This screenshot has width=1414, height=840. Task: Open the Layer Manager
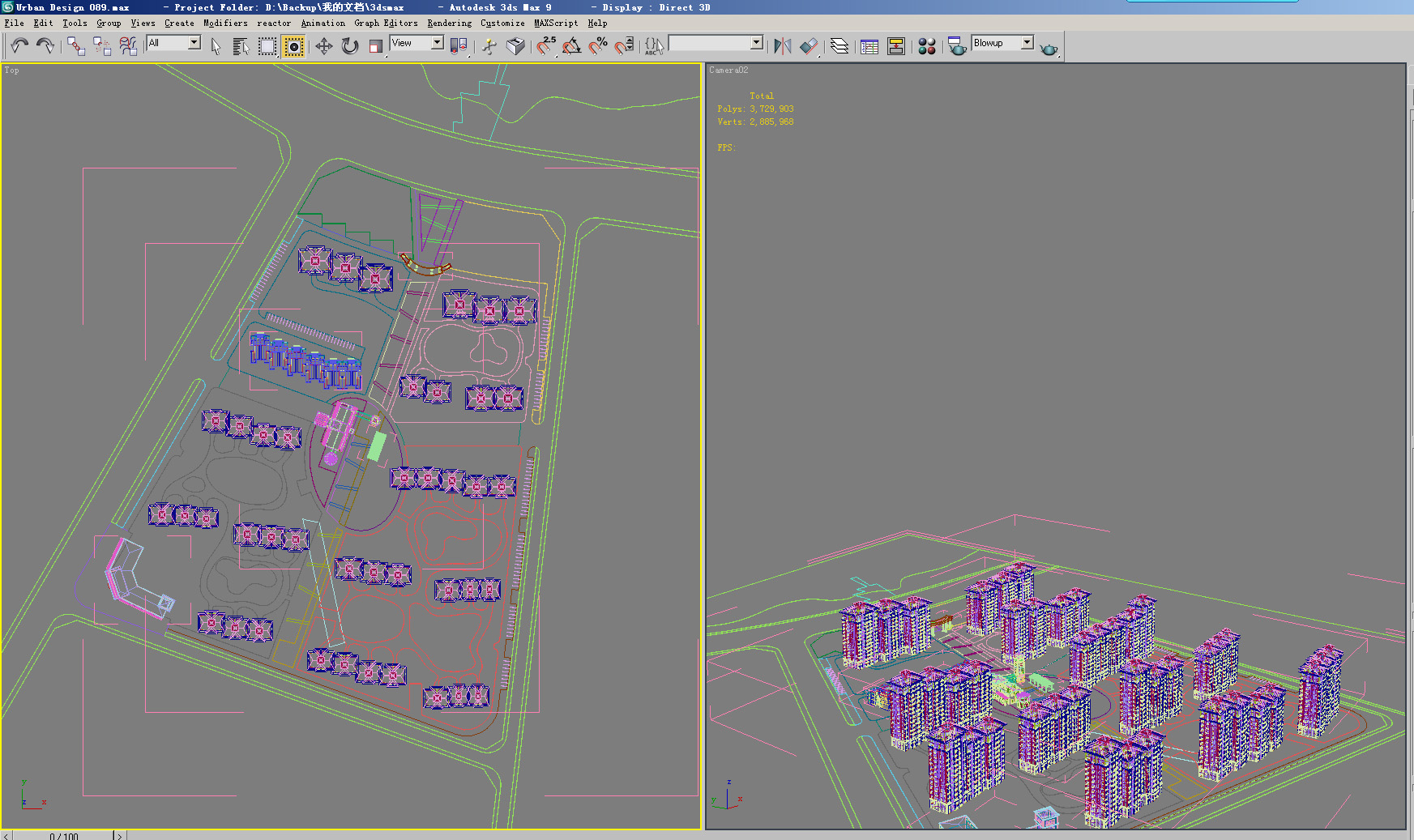[839, 46]
